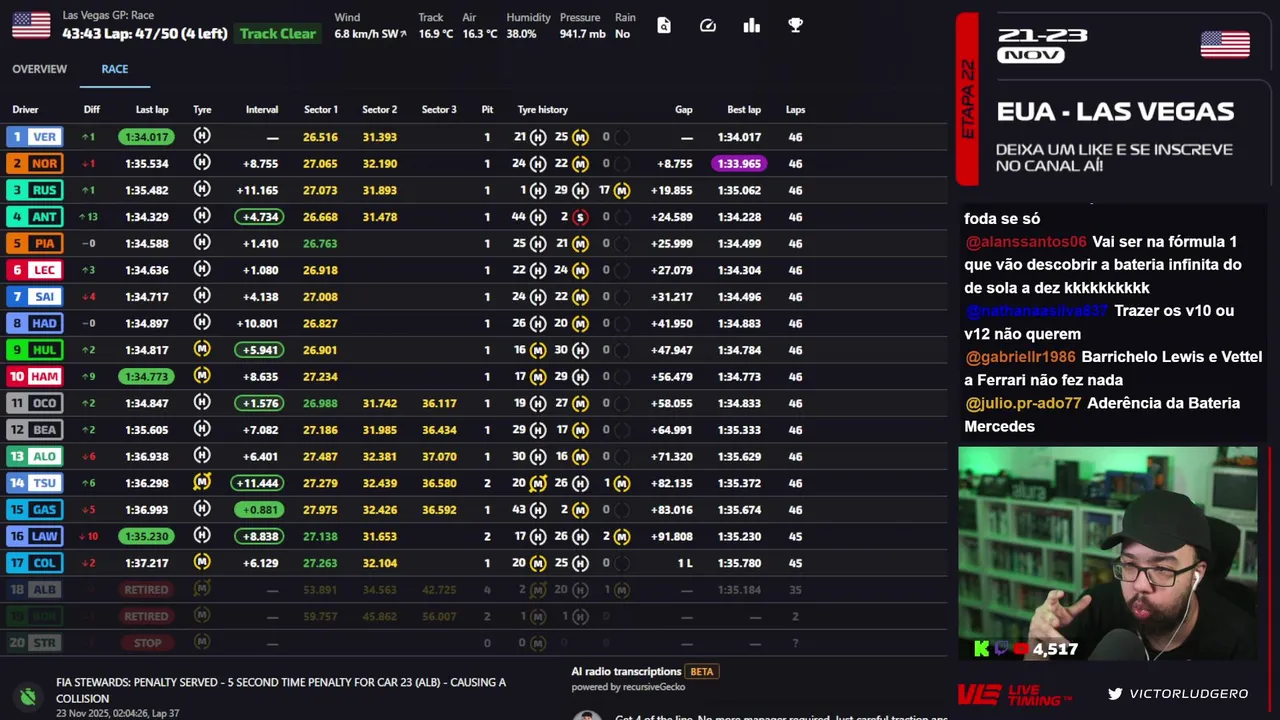This screenshot has width=1280, height=720.
Task: Click the EUA - LAS VEGAS banner title
Action: coord(1115,111)
